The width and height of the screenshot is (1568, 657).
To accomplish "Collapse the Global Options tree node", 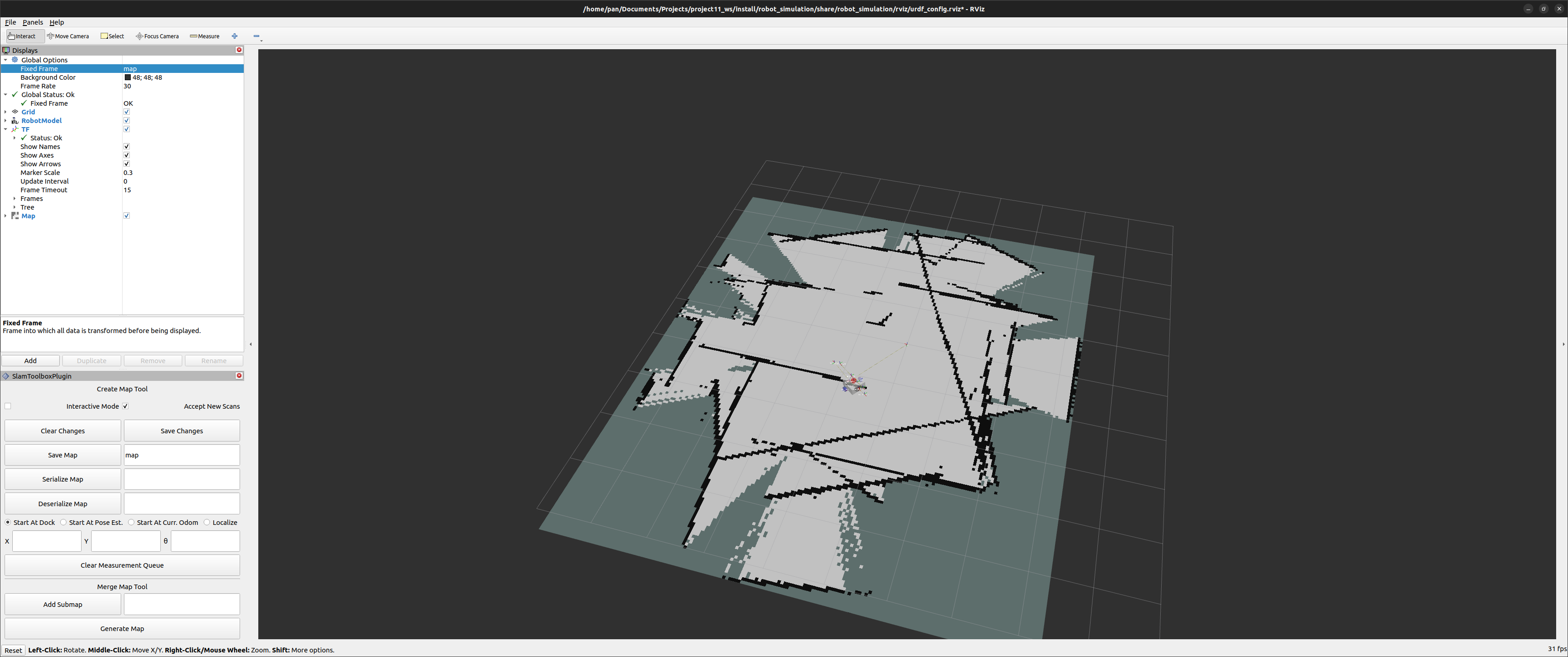I will click(x=5, y=60).
